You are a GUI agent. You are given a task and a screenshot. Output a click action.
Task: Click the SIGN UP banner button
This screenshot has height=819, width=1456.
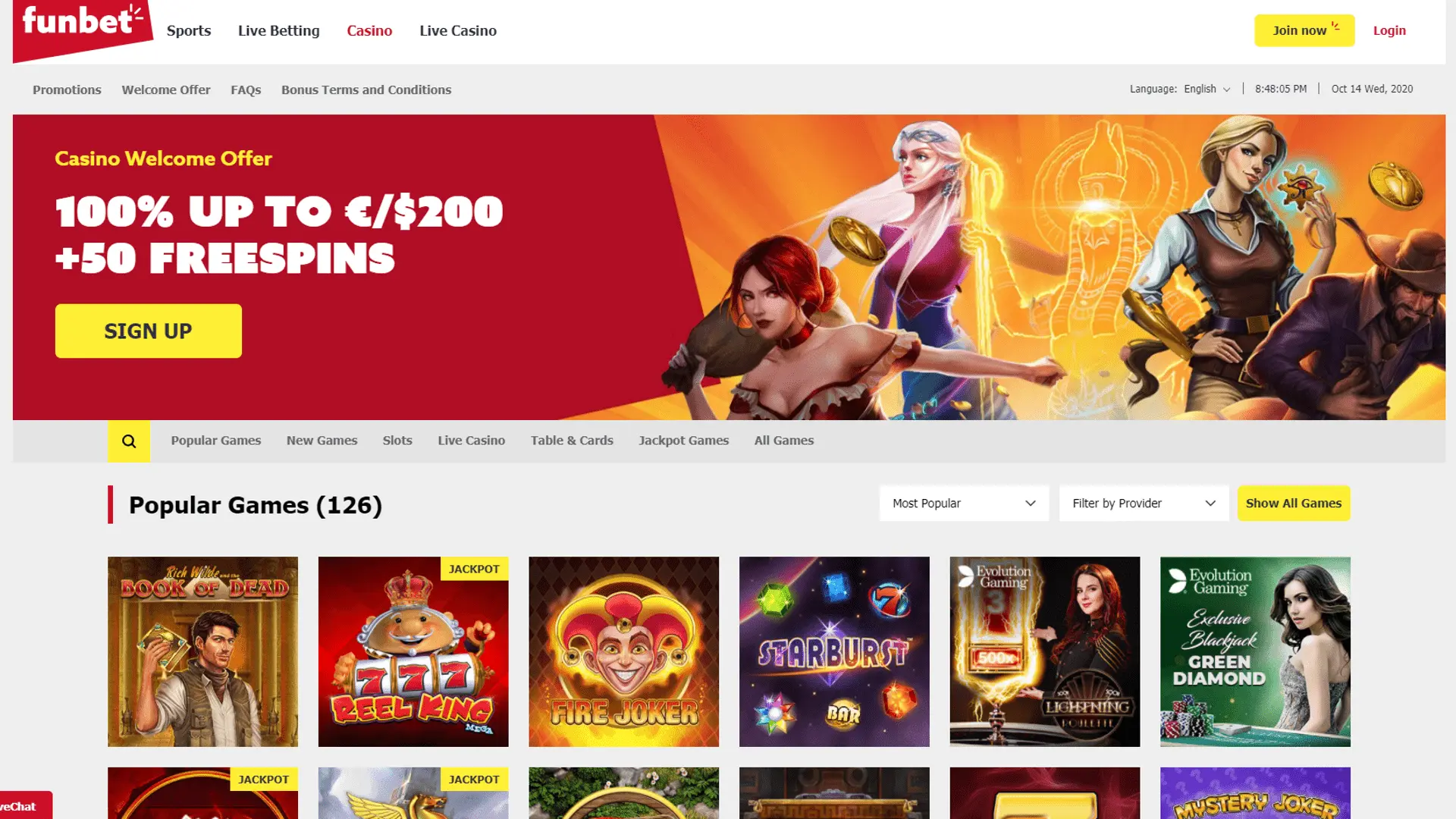click(x=149, y=331)
